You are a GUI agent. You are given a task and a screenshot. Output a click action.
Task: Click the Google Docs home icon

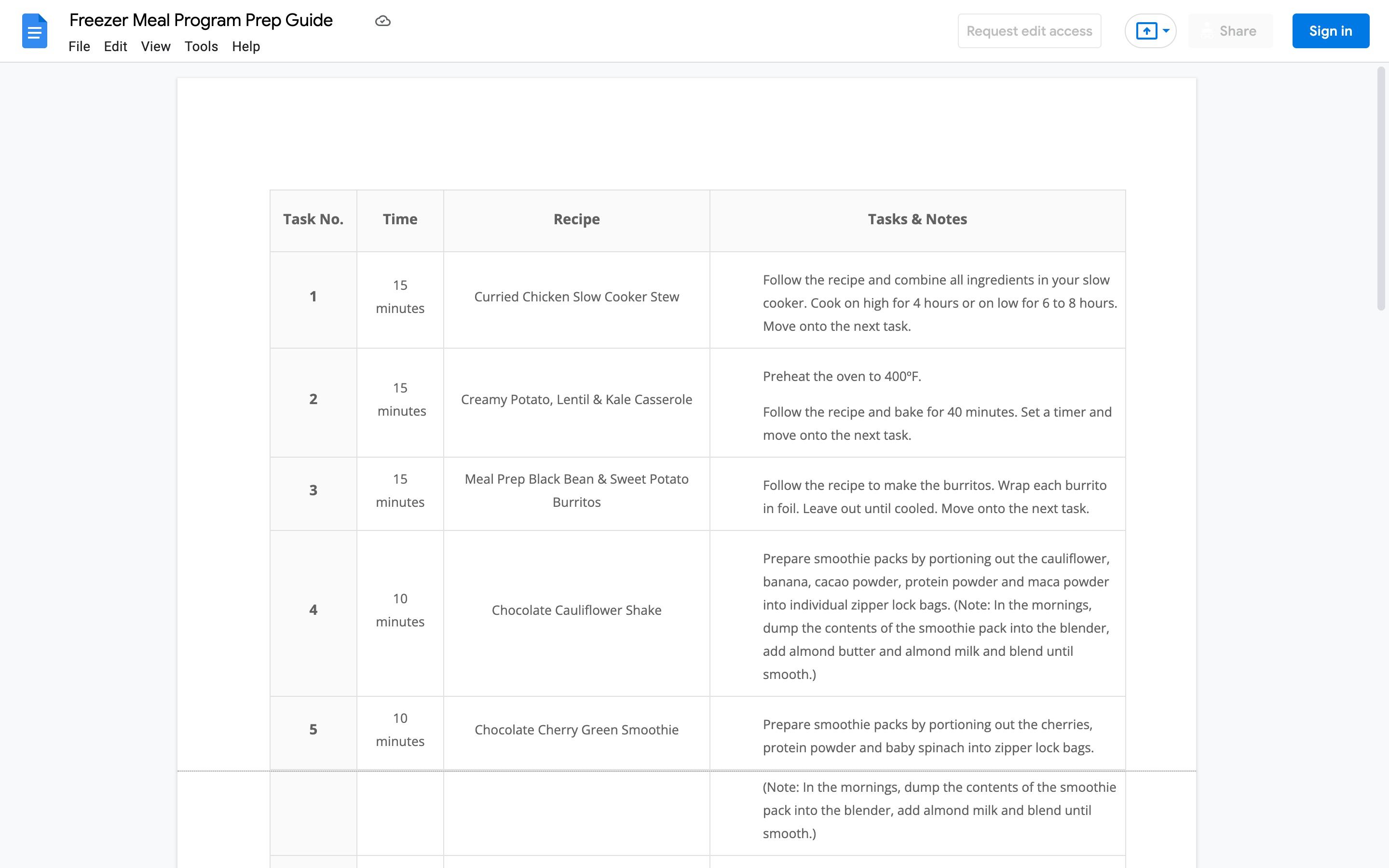(x=34, y=31)
